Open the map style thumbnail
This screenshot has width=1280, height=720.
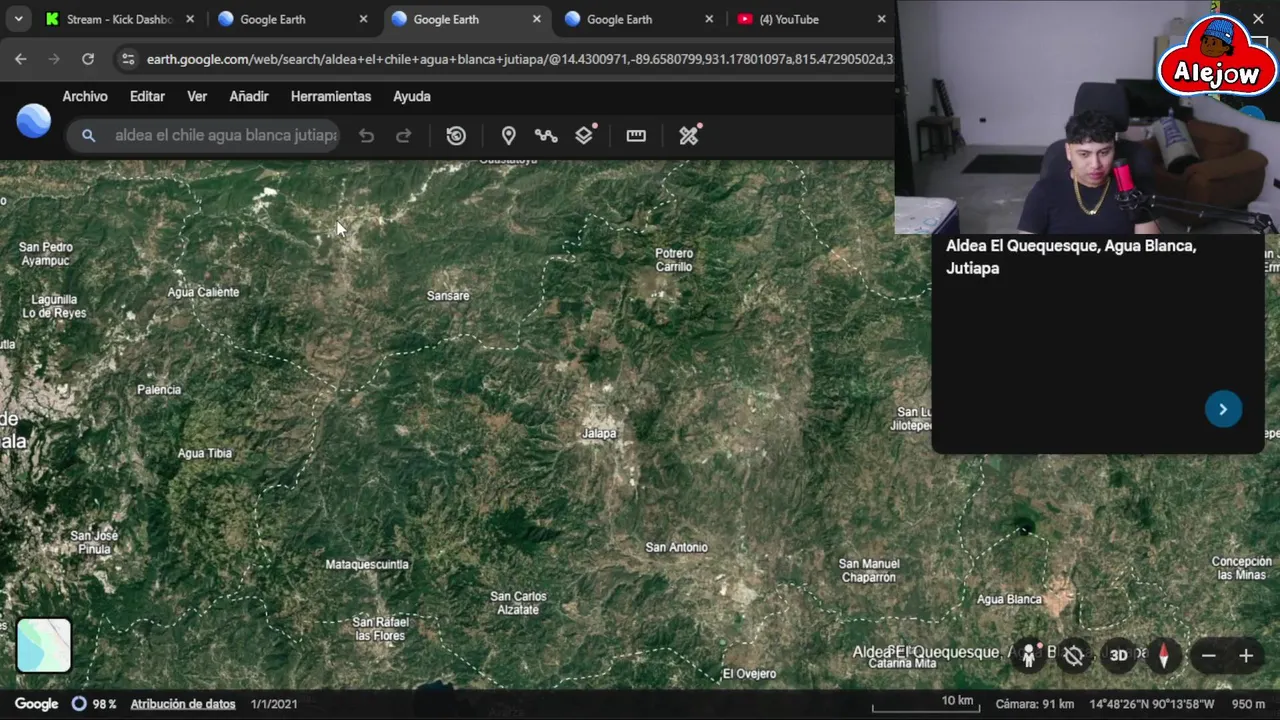click(x=44, y=645)
